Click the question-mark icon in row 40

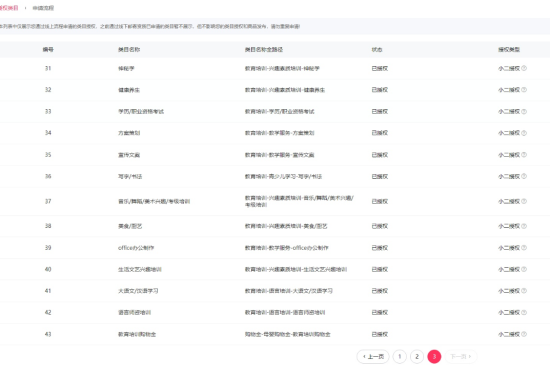(x=524, y=270)
